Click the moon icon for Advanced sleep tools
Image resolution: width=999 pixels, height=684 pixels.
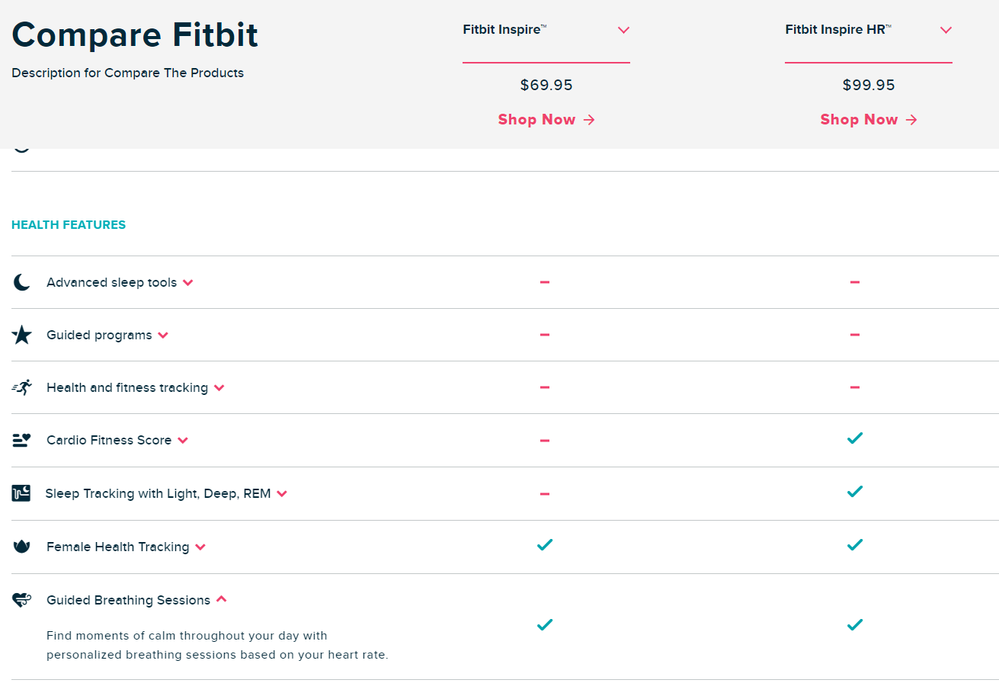(22, 282)
